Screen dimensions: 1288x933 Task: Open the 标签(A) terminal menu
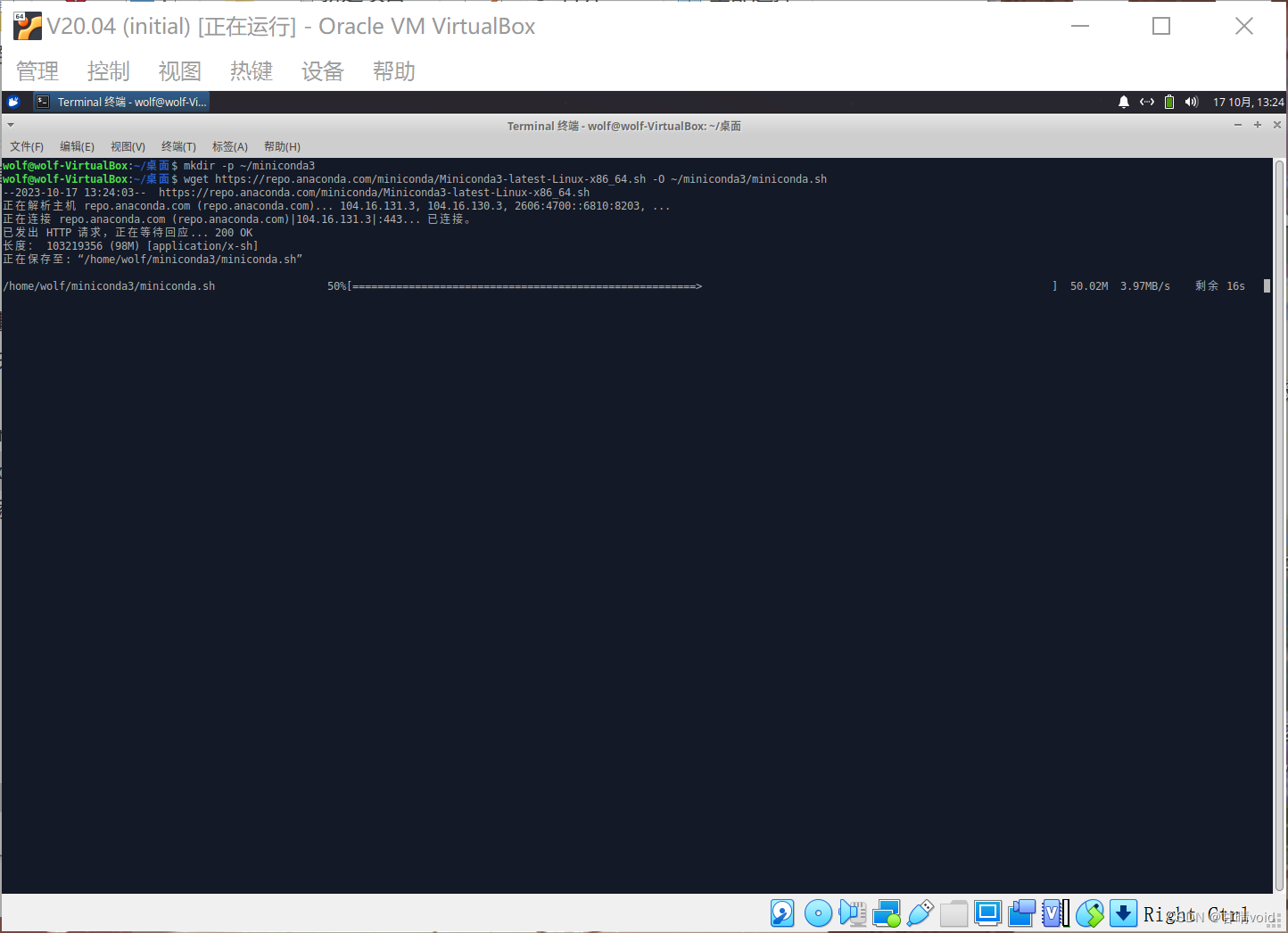[x=230, y=146]
